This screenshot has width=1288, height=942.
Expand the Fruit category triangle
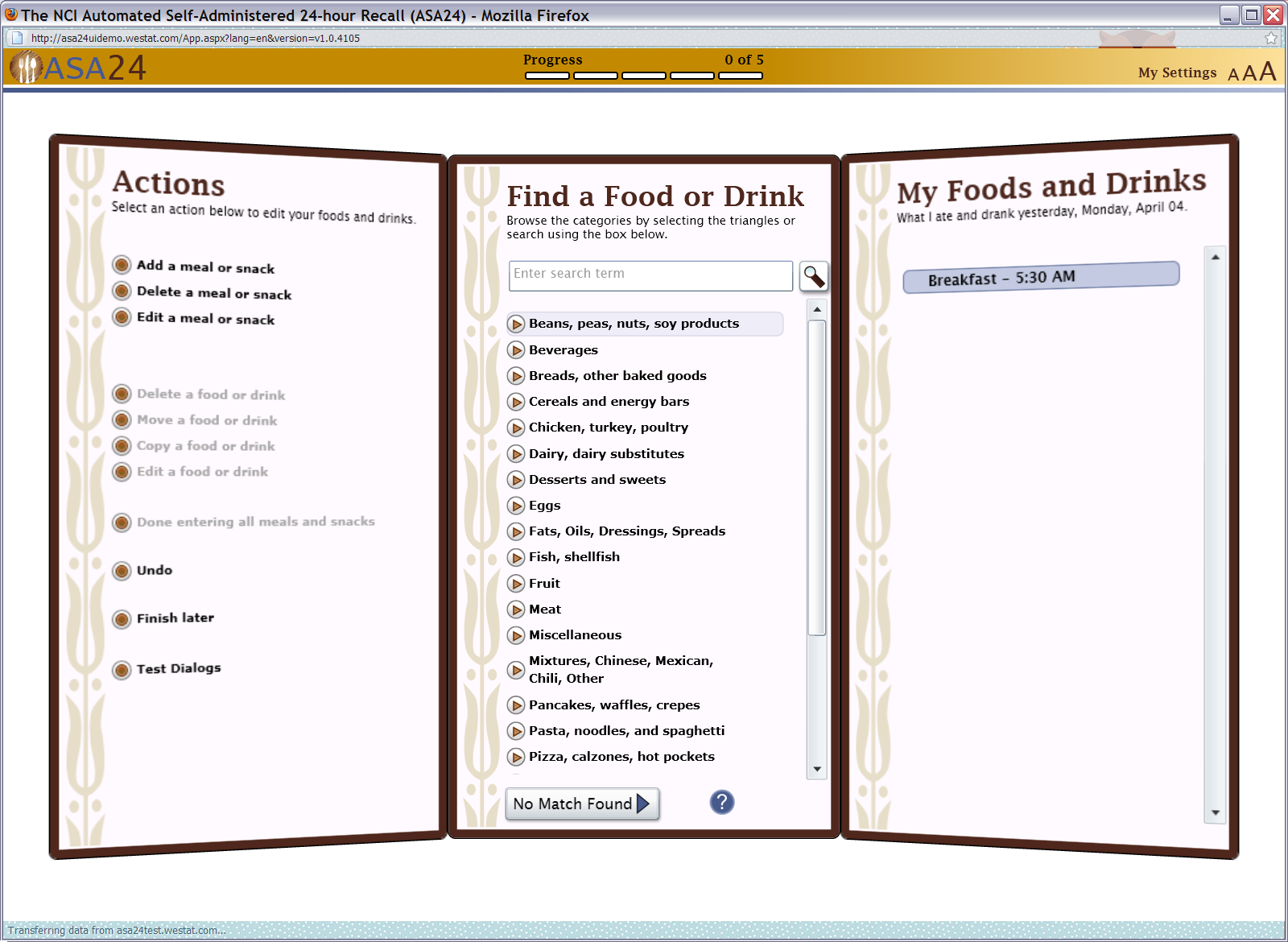[517, 584]
